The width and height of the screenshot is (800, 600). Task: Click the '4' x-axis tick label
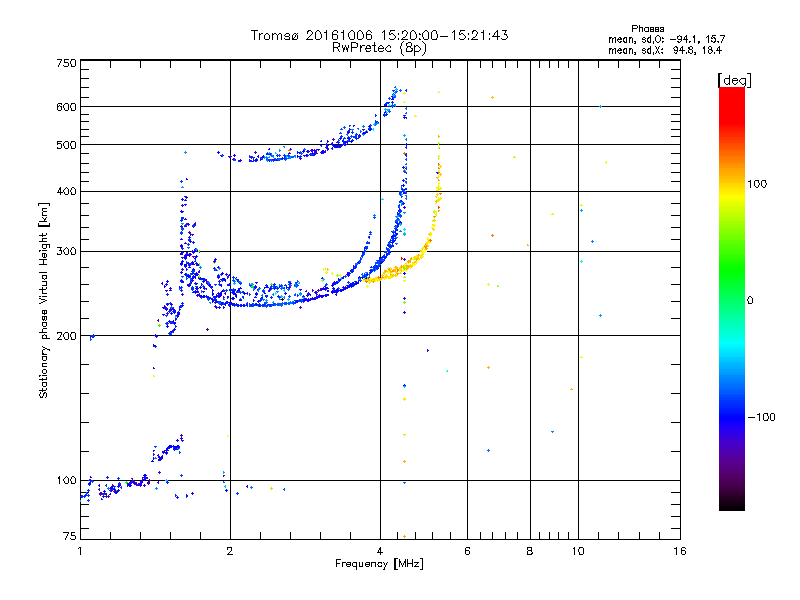coord(380,551)
